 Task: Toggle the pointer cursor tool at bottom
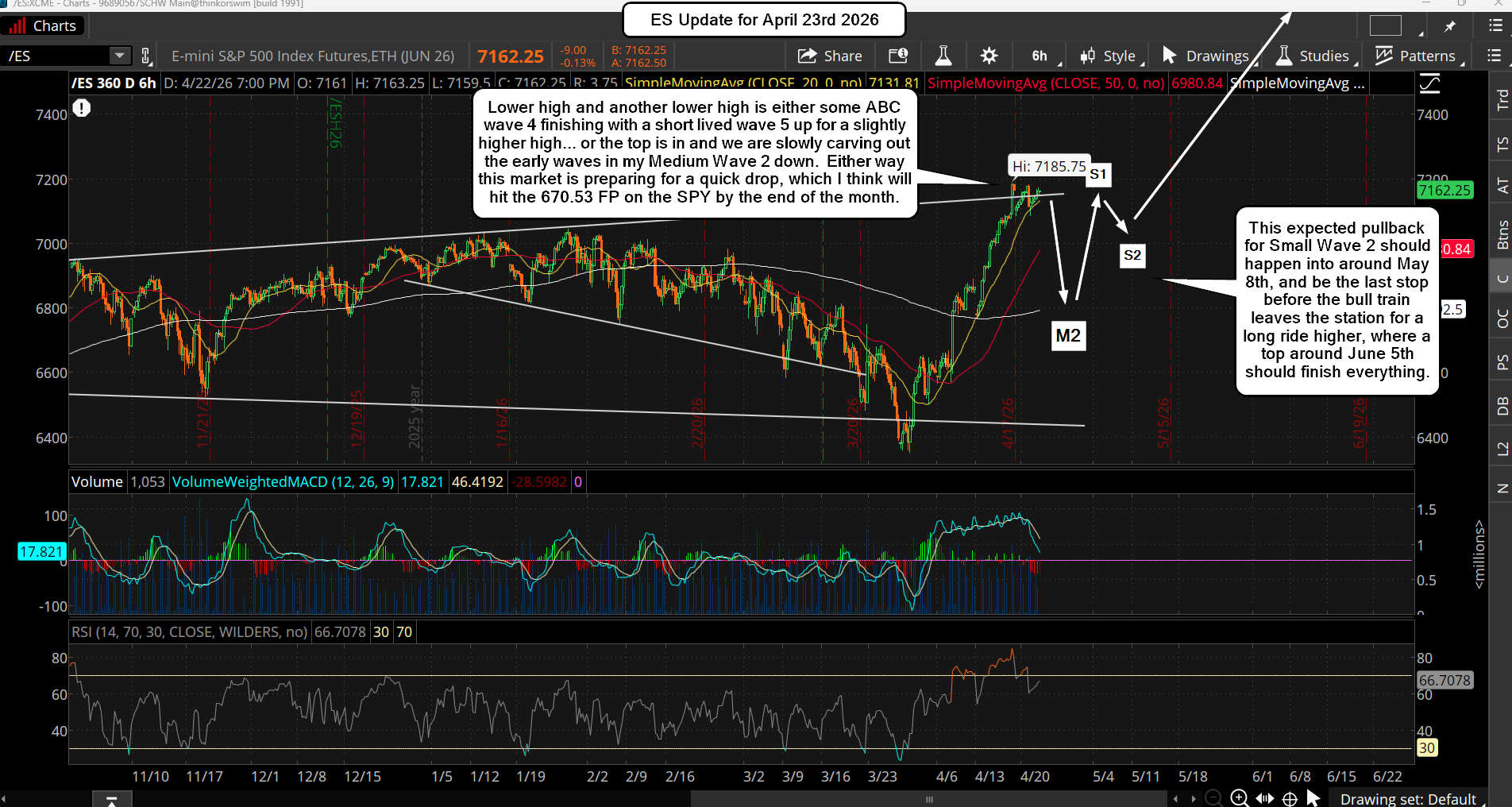click(1313, 798)
